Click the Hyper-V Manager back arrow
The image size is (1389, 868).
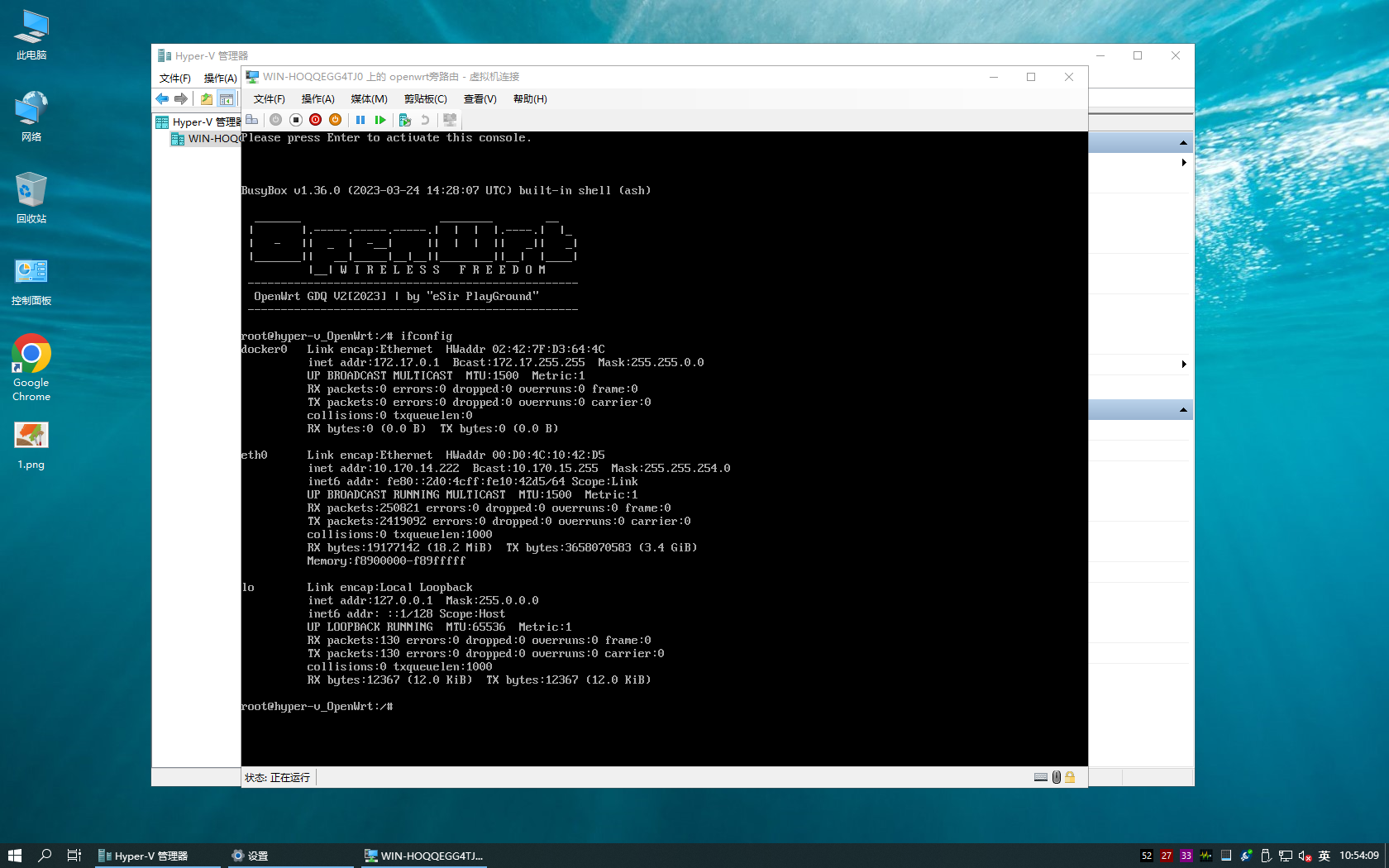[x=162, y=99]
